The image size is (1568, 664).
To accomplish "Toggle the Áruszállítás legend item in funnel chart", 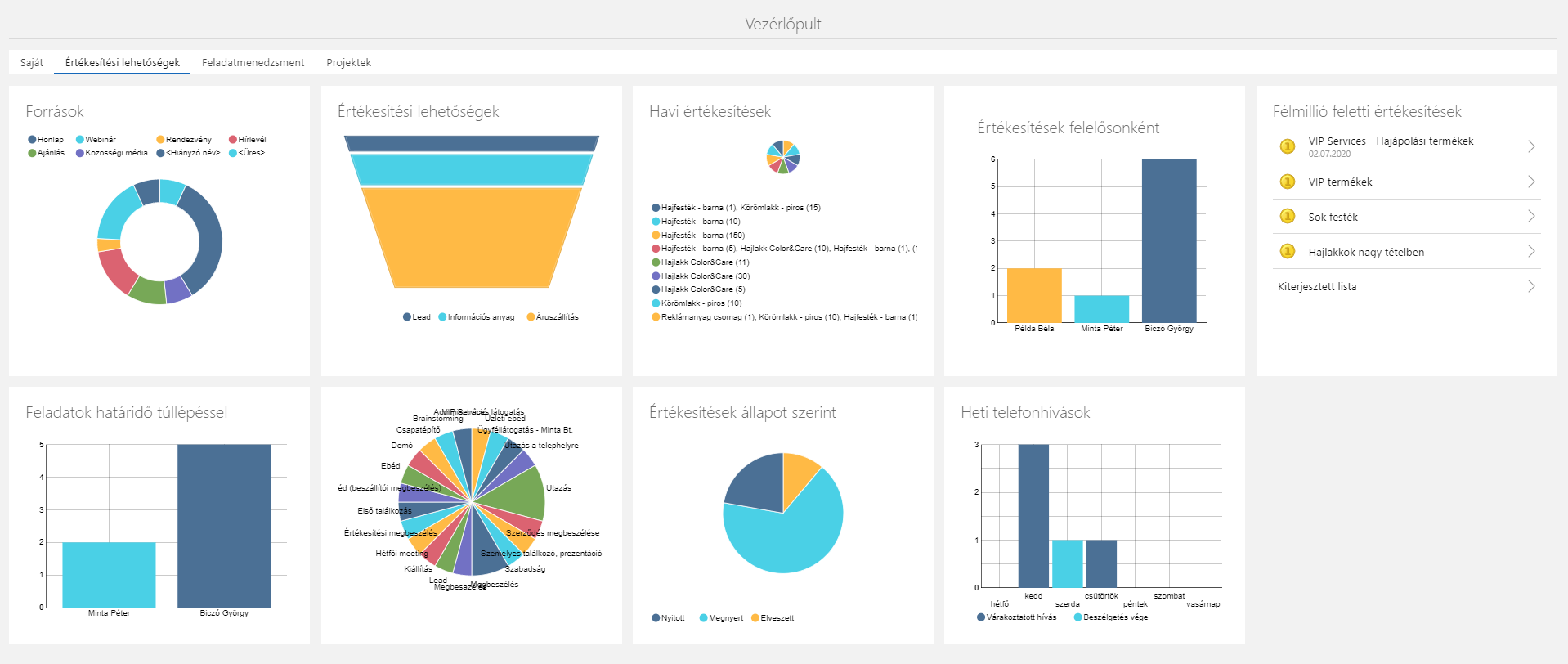I will click(x=553, y=317).
